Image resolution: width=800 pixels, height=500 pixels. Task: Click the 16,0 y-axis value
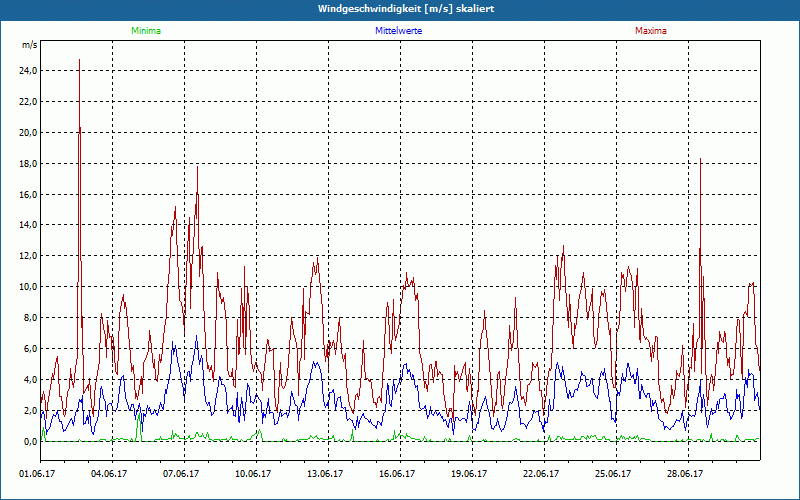[x=29, y=194]
